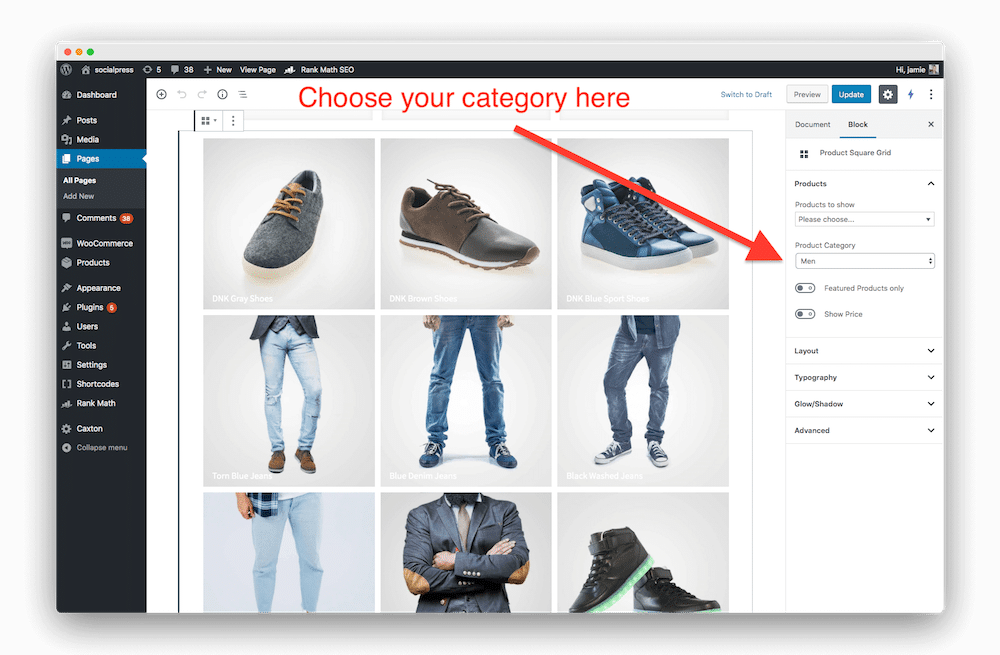Open Rank Math SEO admin bar menu
This screenshot has width=1000, height=655.
pyautogui.click(x=319, y=70)
